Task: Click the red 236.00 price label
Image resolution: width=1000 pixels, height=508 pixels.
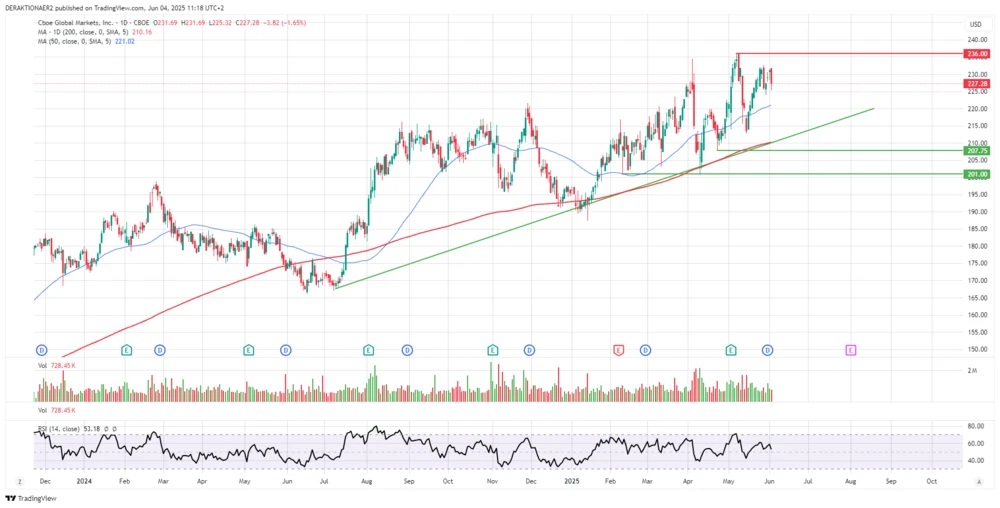Action: click(x=976, y=55)
